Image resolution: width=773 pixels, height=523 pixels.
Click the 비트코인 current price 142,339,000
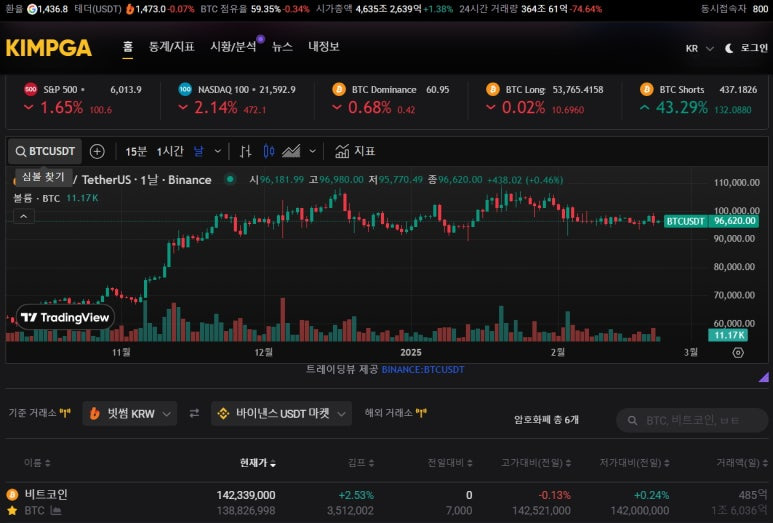[x=246, y=495]
